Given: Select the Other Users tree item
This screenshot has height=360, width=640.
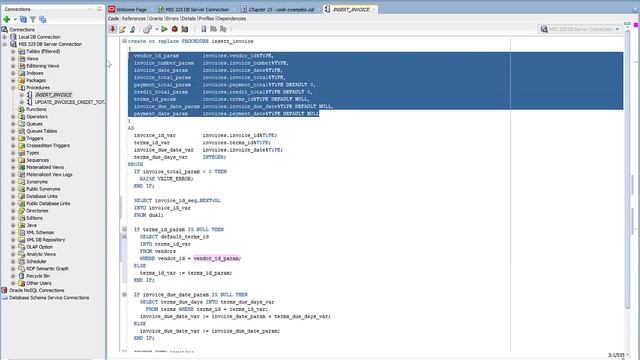Looking at the screenshot, I should (39, 283).
